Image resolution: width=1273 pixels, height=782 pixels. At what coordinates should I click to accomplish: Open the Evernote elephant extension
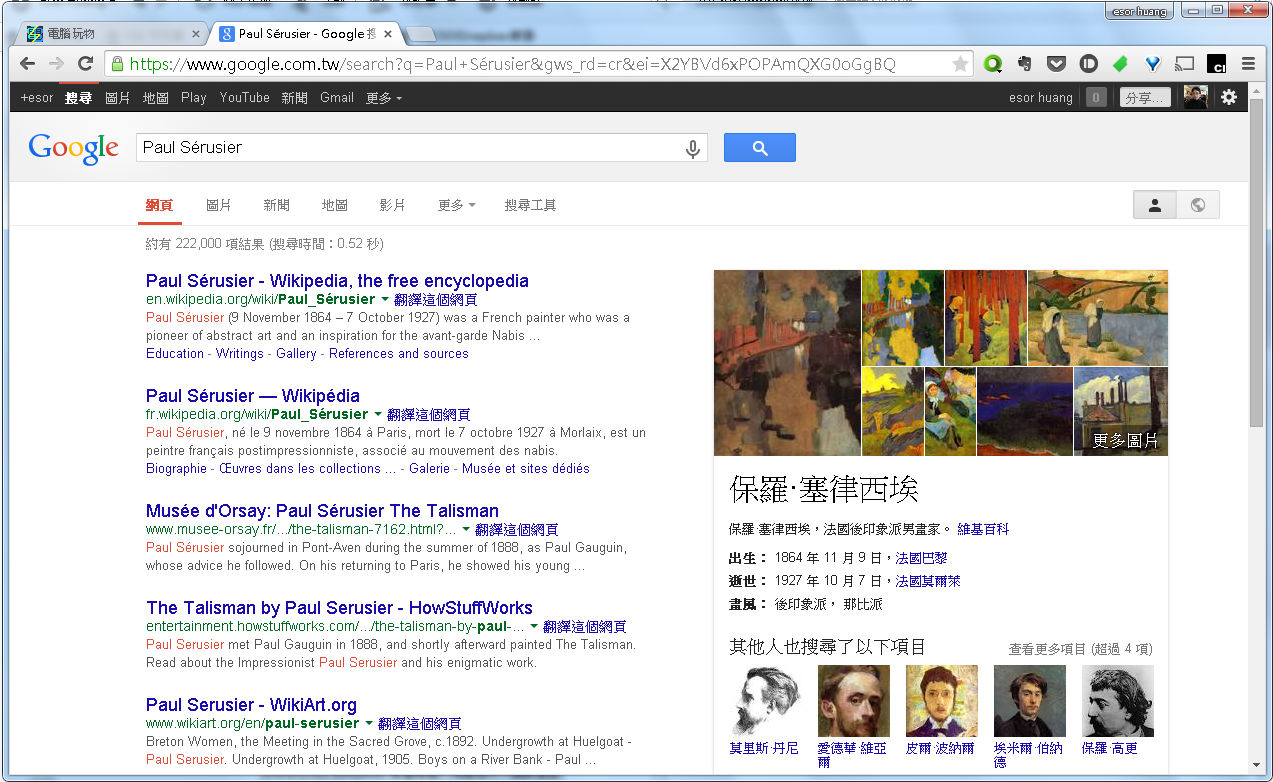(x=1024, y=64)
